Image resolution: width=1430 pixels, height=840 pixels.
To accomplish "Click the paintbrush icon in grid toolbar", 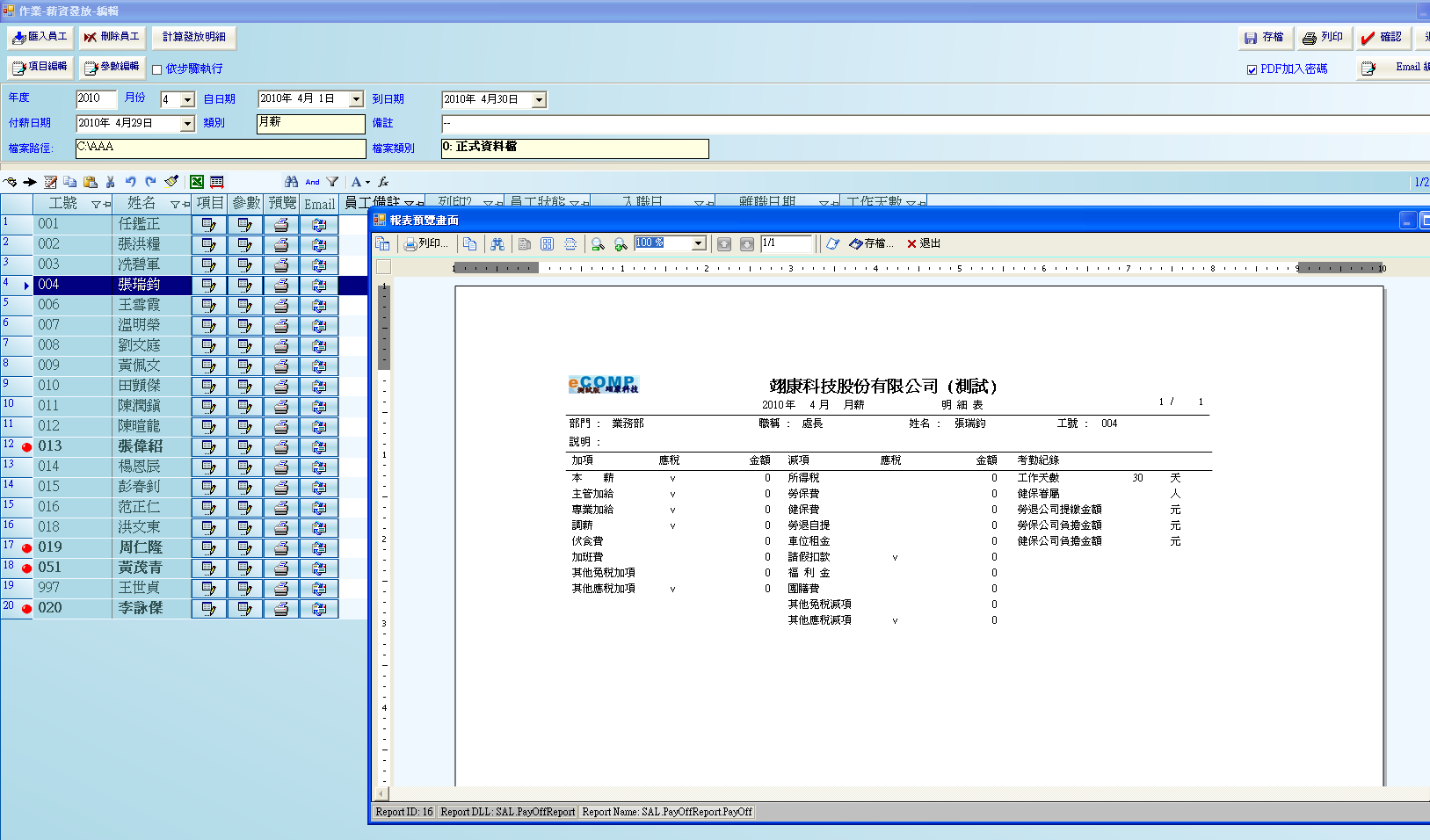I will coord(171,182).
